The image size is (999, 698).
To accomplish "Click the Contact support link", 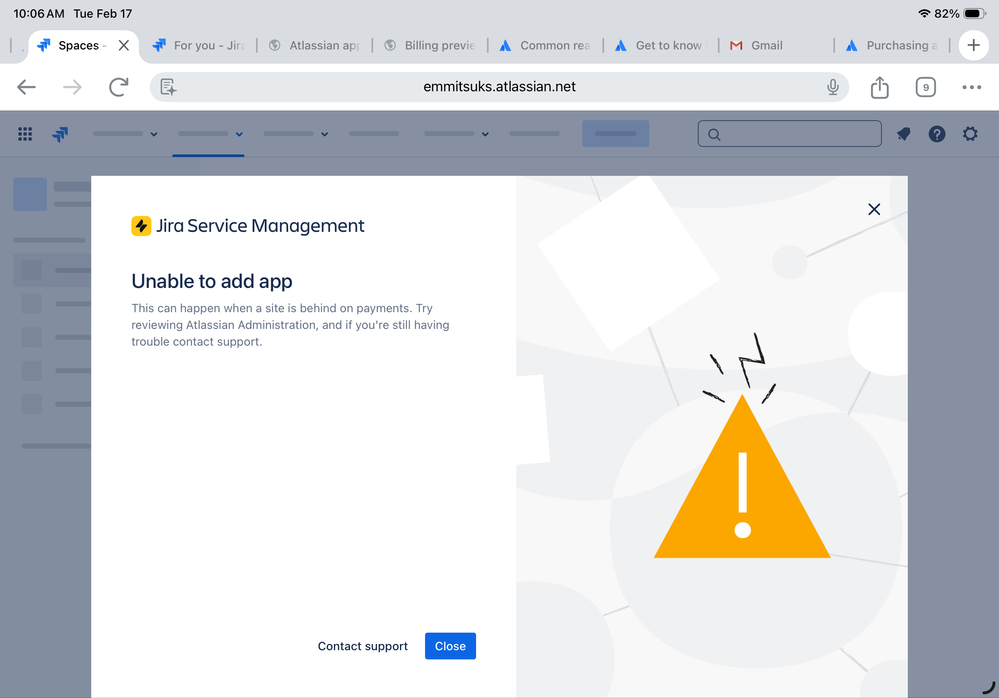I will [x=363, y=646].
